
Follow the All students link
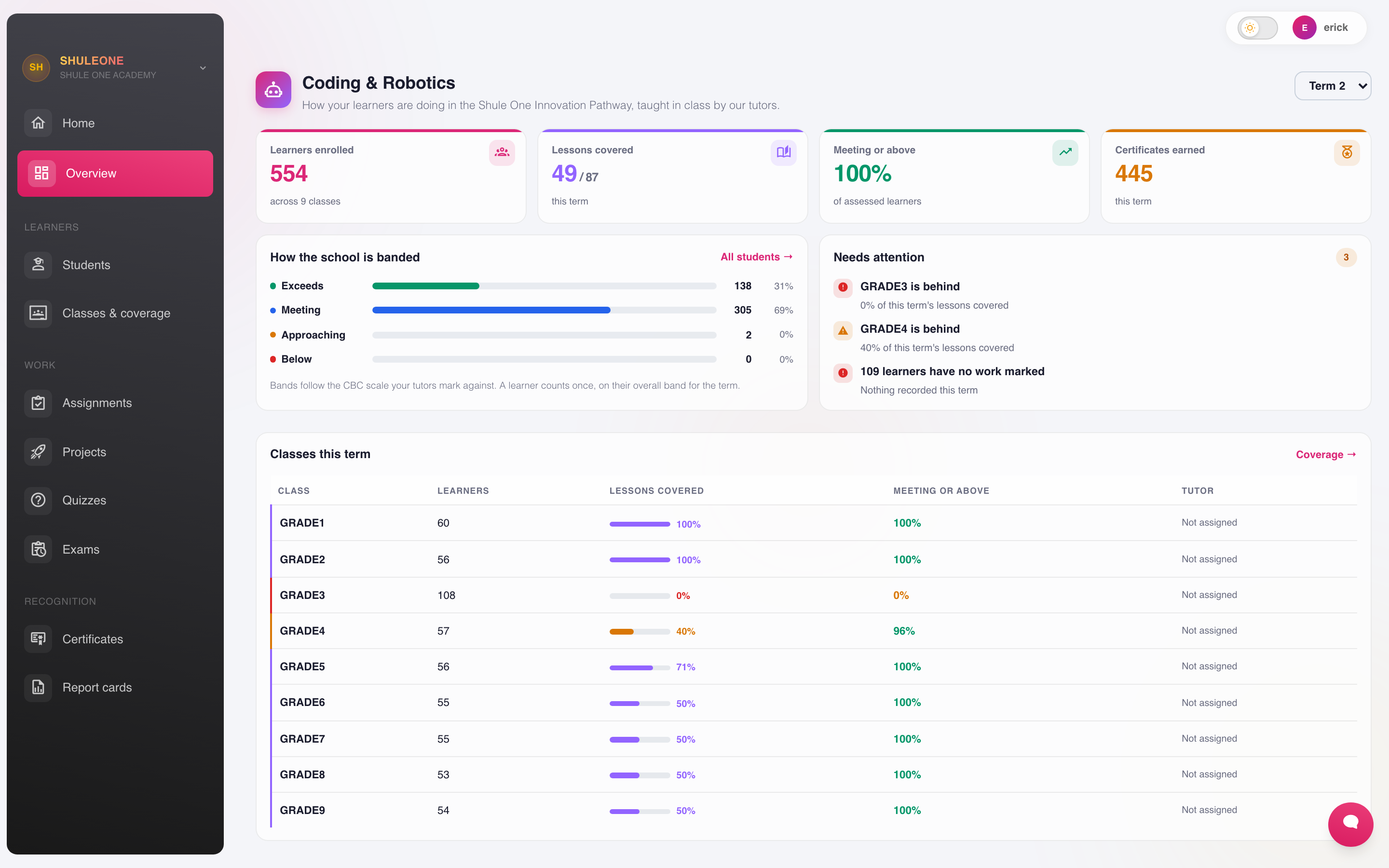click(757, 257)
